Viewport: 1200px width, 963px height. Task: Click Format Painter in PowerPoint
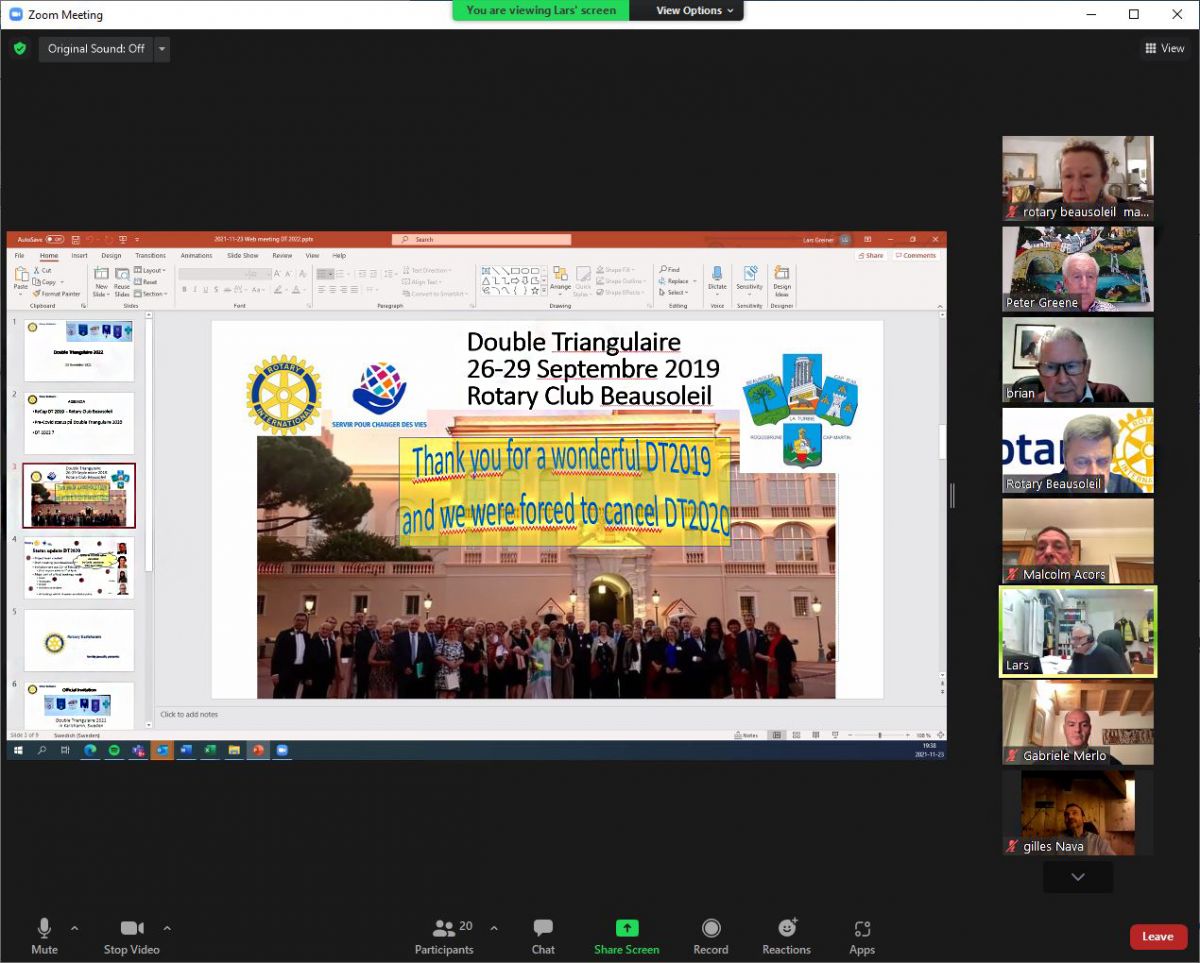56,294
